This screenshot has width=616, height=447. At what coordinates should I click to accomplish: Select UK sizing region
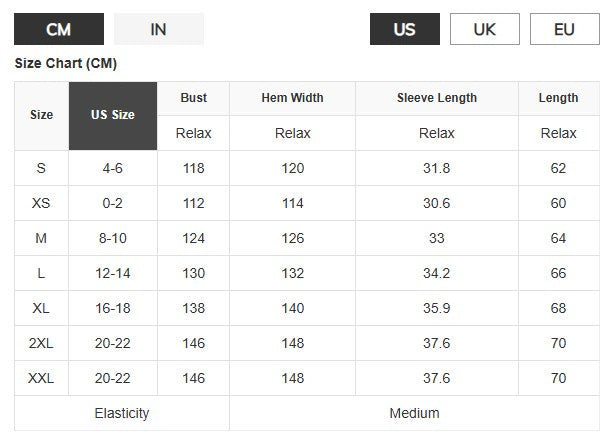click(x=485, y=29)
